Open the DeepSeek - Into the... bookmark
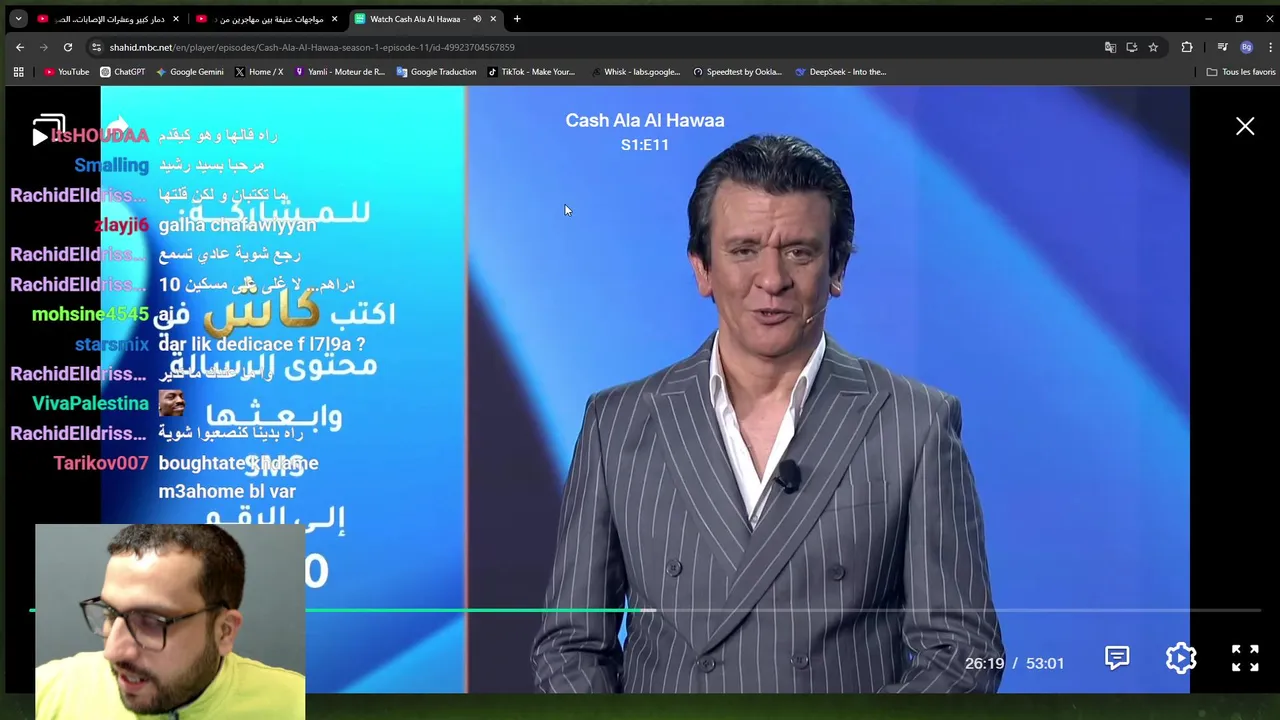 [840, 72]
